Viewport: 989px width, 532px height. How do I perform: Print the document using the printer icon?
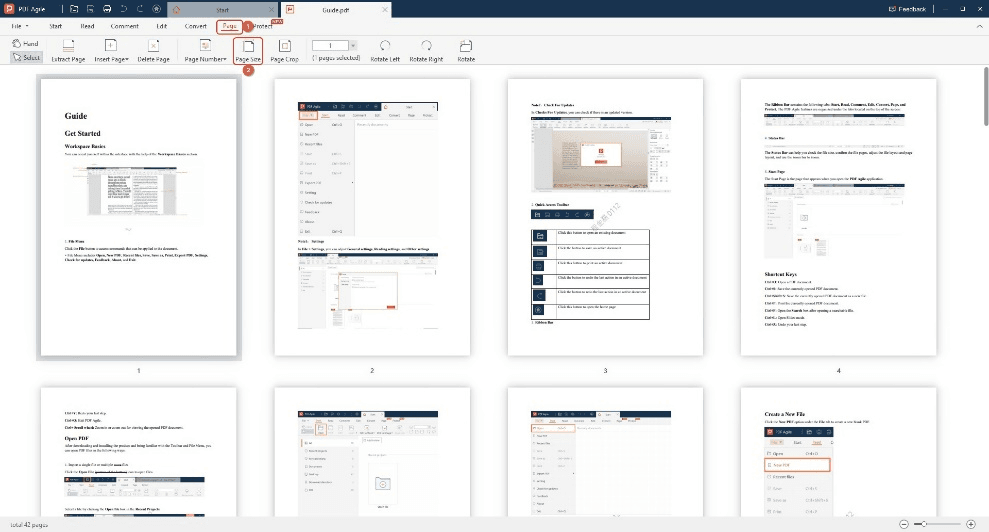click(x=107, y=9)
